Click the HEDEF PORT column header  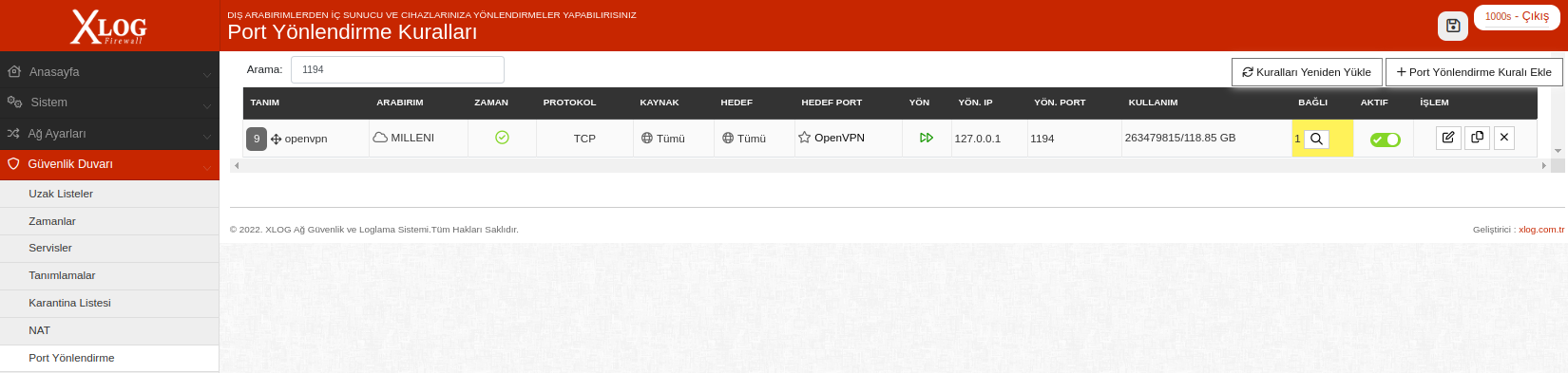coord(832,103)
